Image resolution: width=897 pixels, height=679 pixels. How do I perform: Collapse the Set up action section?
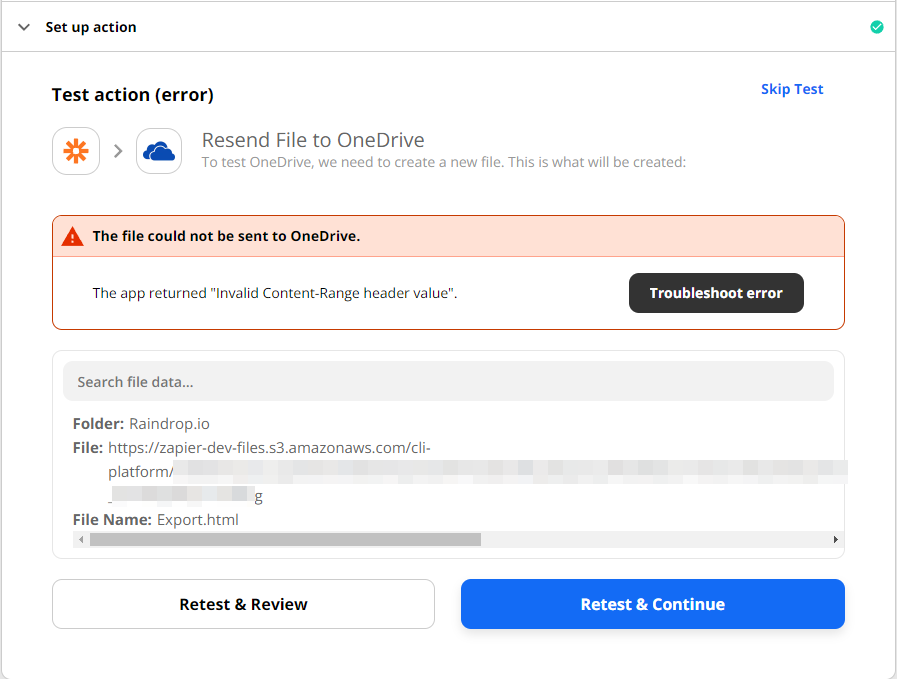pos(24,27)
